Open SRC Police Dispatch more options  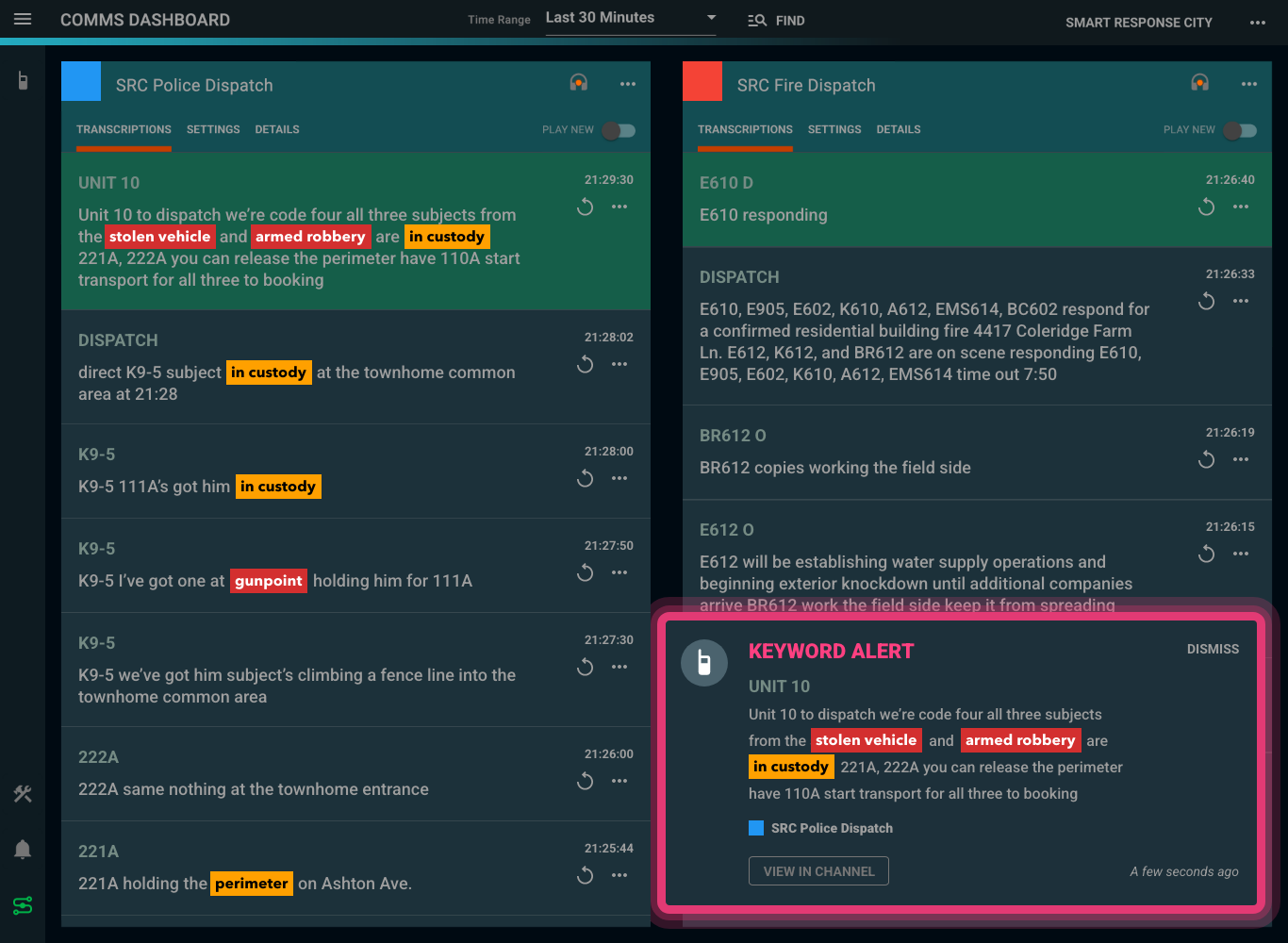click(628, 84)
